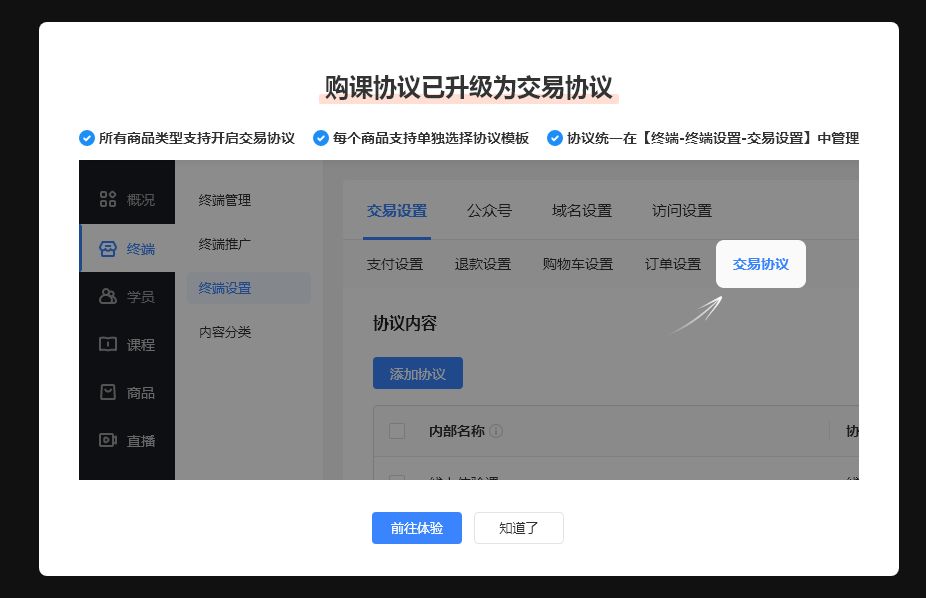The height and width of the screenshot is (598, 926).
Task: Tick the checkbox in 内部名称 header row
Action: 397,431
